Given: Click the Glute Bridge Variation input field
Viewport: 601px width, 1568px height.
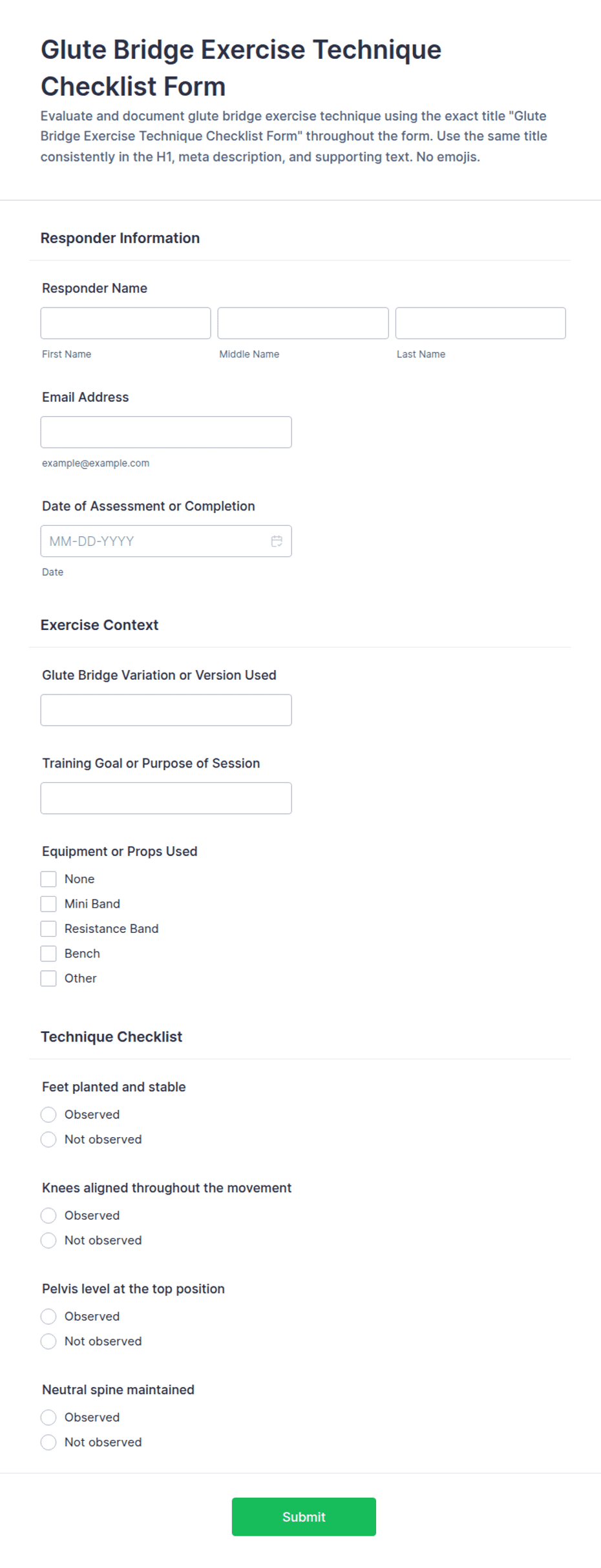Looking at the screenshot, I should tap(166, 710).
